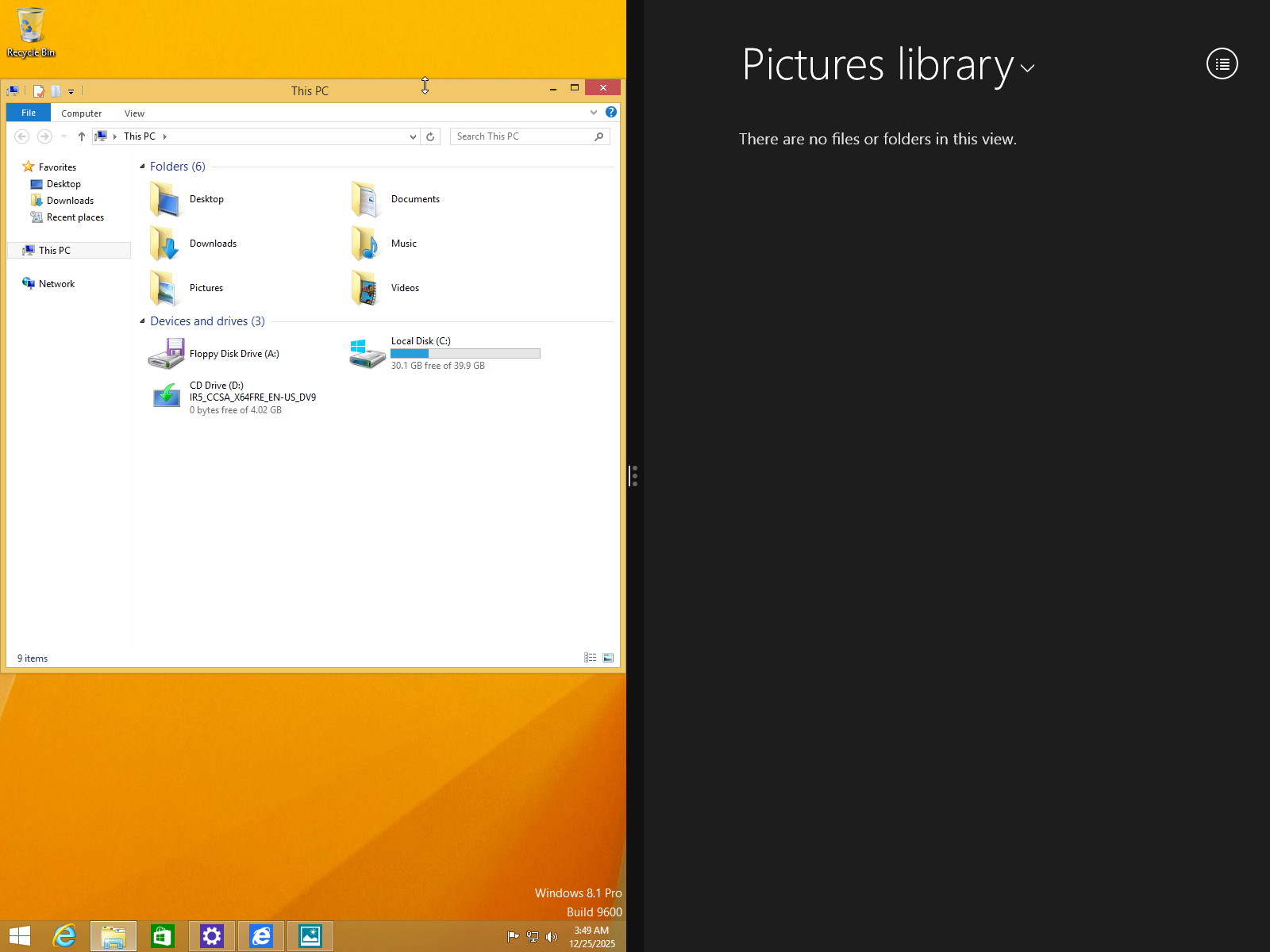Expand the Quick Access Toolbar customization dropdown

71,91
